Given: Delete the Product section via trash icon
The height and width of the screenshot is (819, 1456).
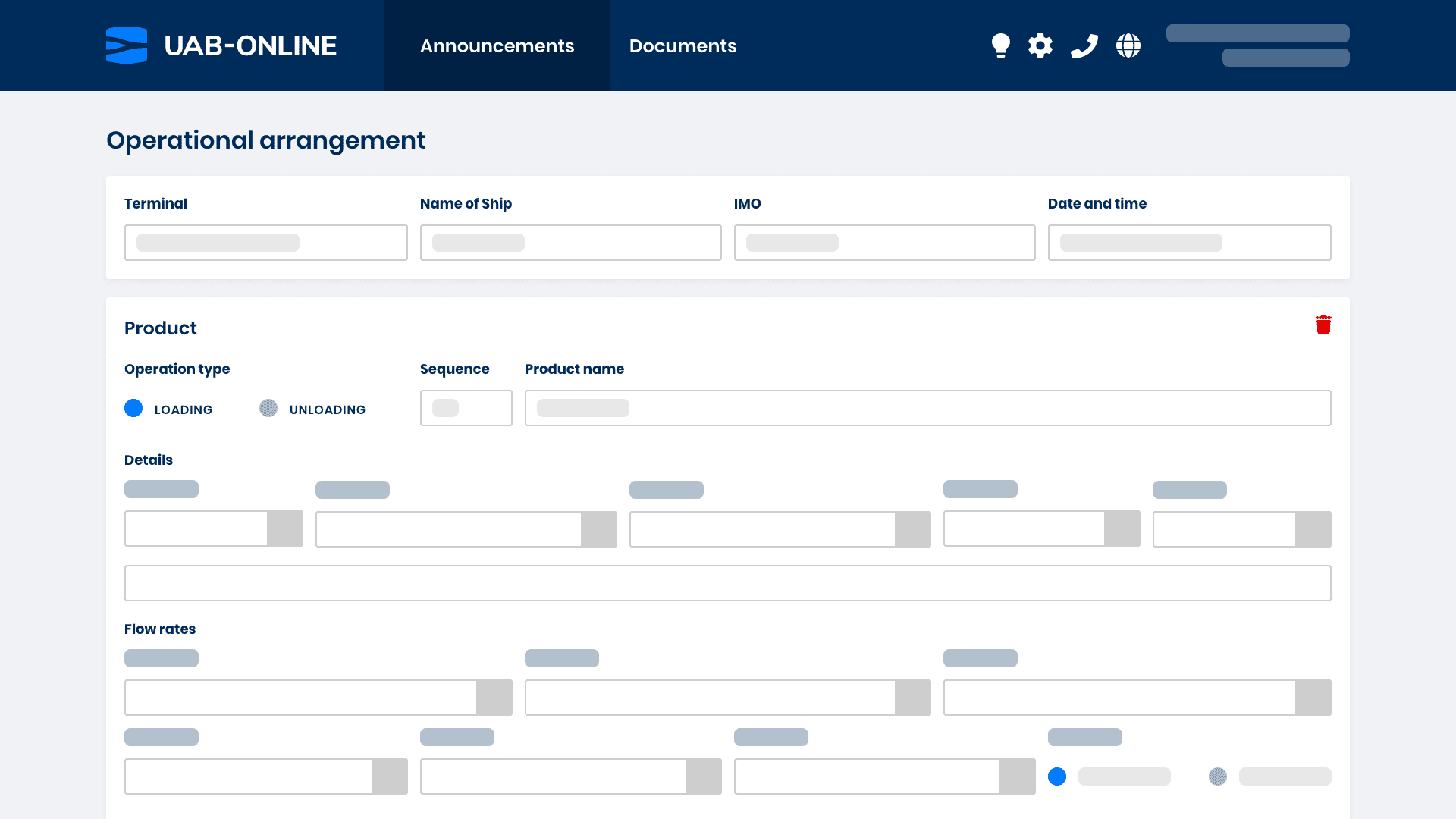Looking at the screenshot, I should [1324, 324].
